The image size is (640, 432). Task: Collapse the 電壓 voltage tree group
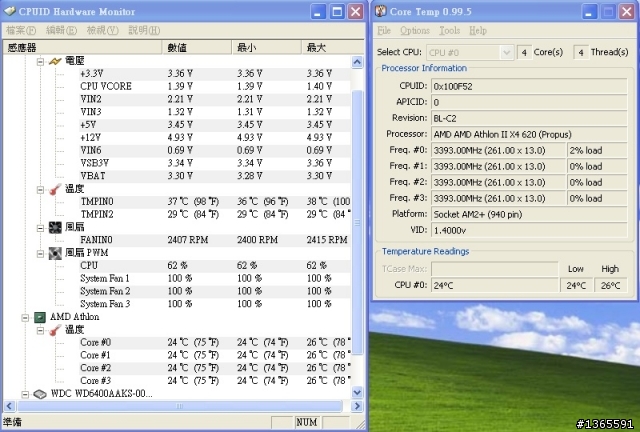click(40, 62)
